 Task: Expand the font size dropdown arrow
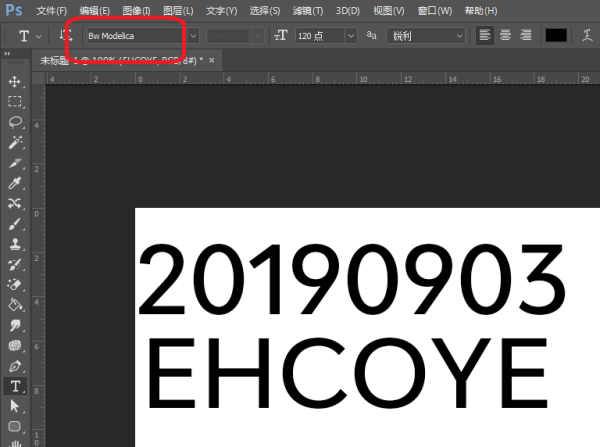(x=351, y=36)
